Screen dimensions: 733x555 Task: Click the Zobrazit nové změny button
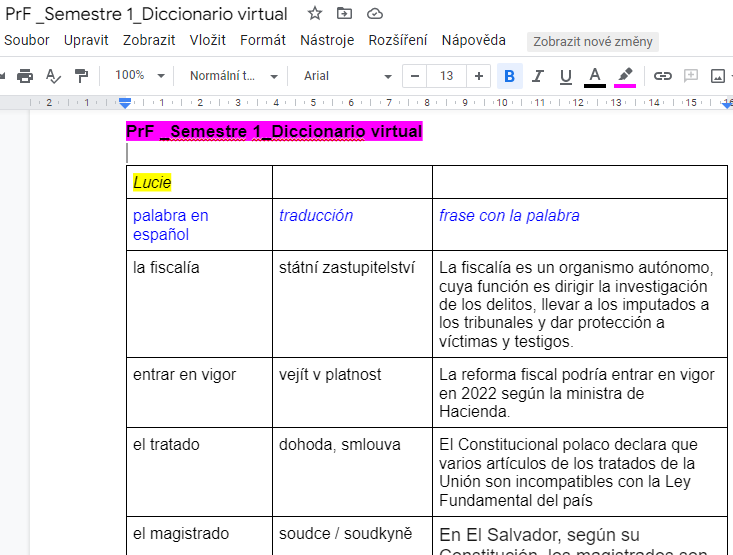click(593, 42)
